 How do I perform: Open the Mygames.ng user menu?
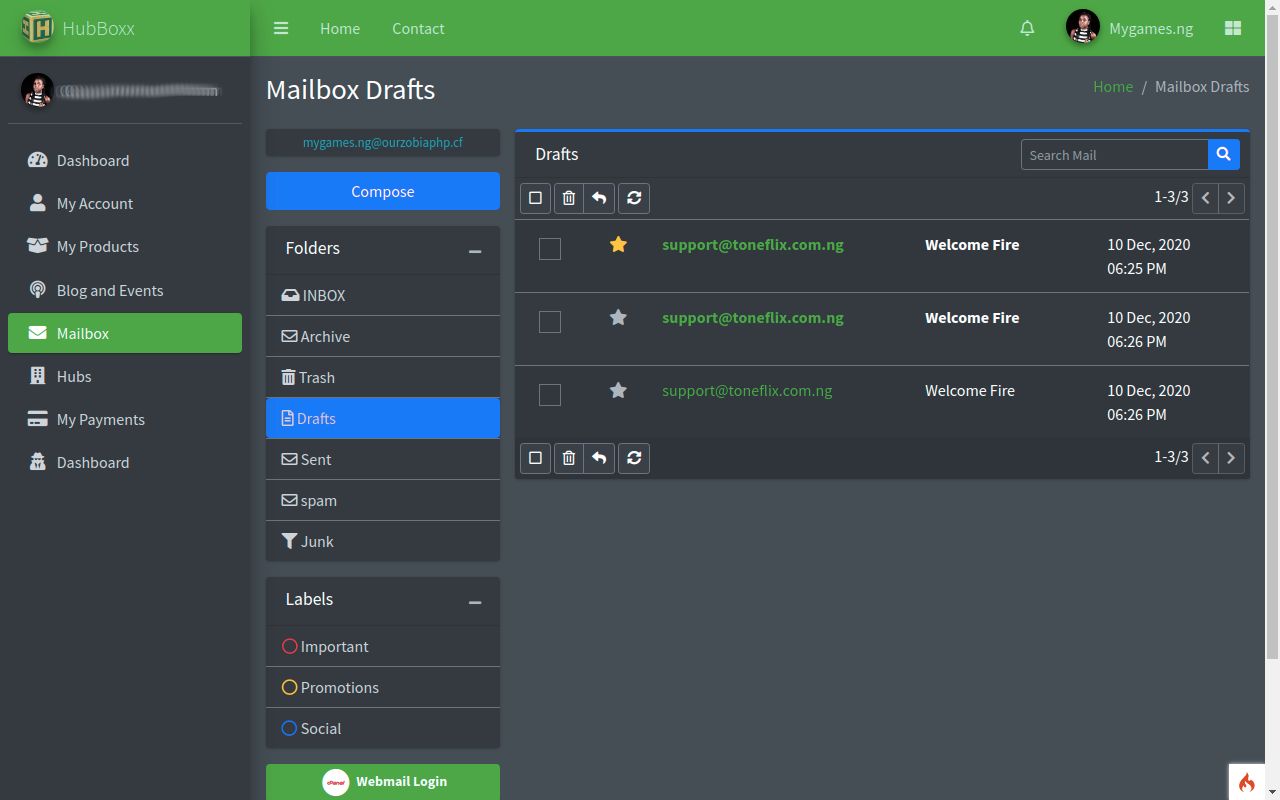tap(1130, 28)
